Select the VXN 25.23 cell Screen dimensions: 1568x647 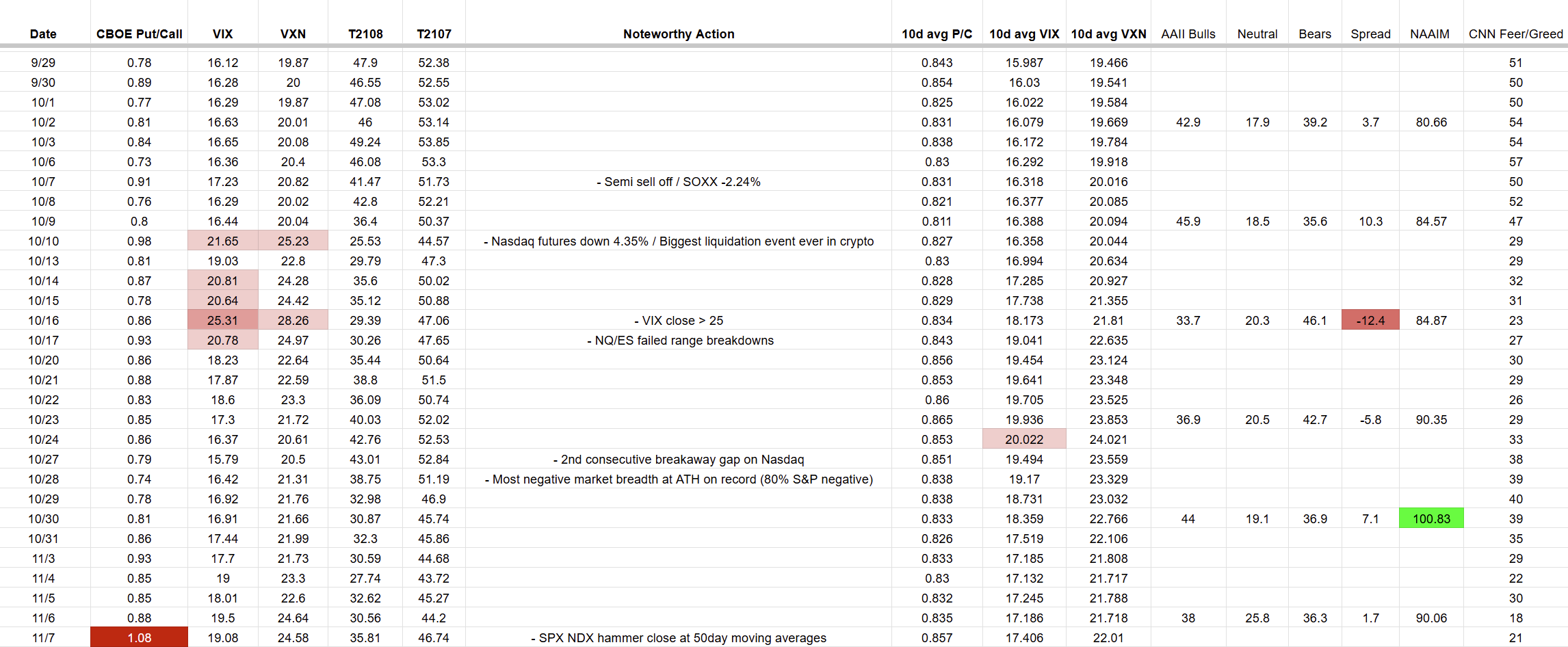pyautogui.click(x=293, y=241)
